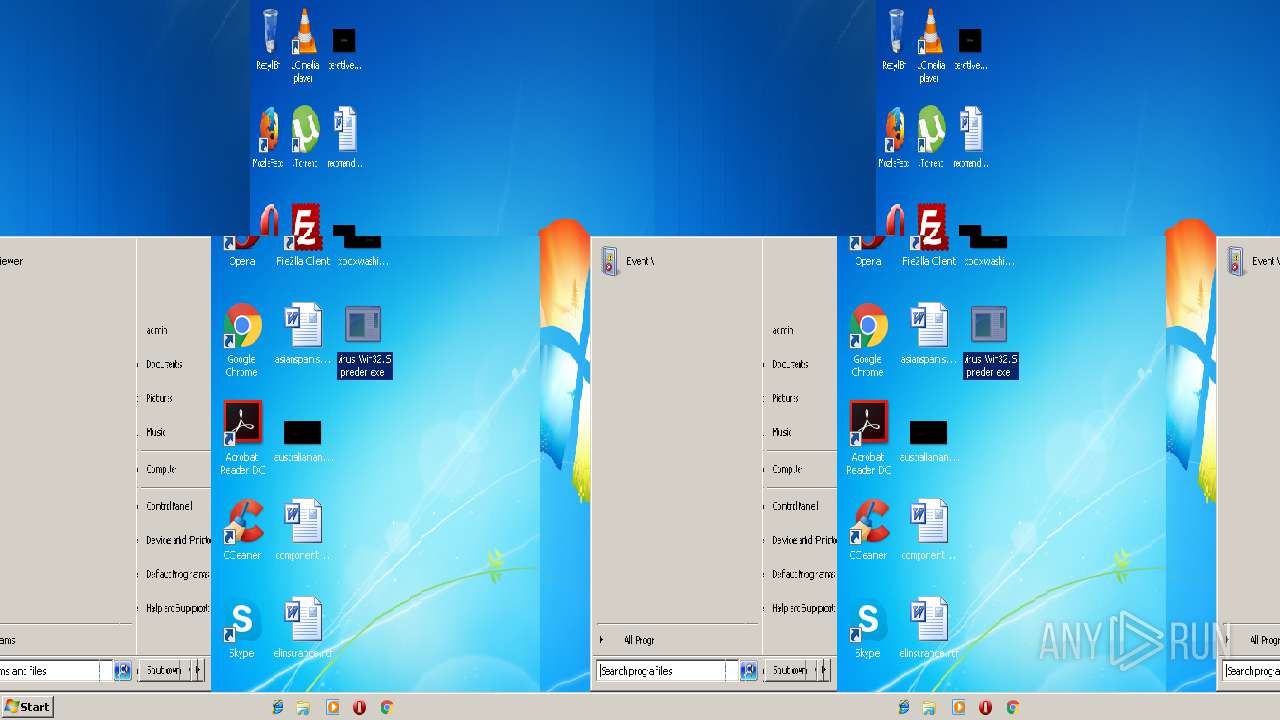
Task: Open Music in the right Start menu
Action: (782, 432)
